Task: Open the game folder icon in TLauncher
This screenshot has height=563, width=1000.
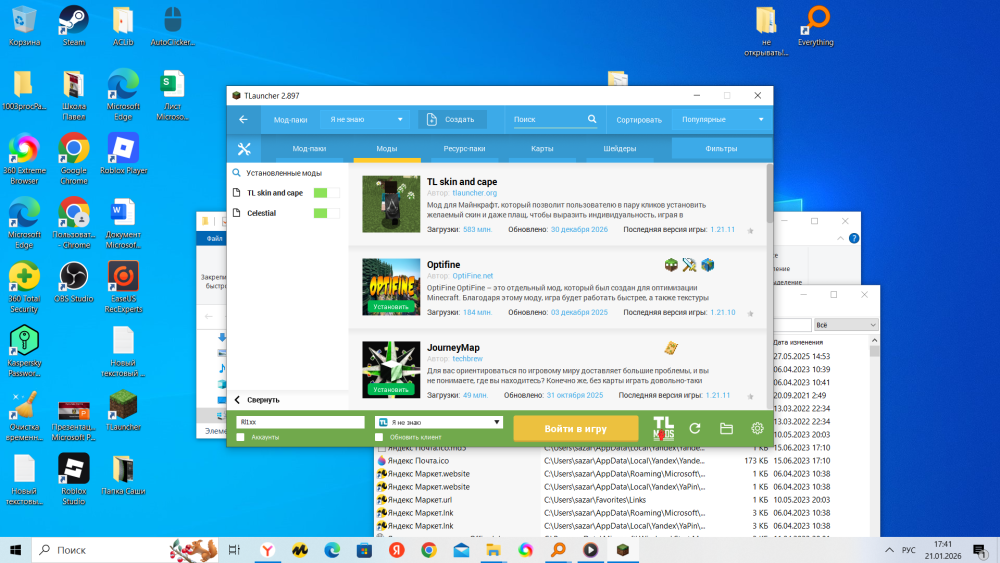Action: [x=726, y=428]
